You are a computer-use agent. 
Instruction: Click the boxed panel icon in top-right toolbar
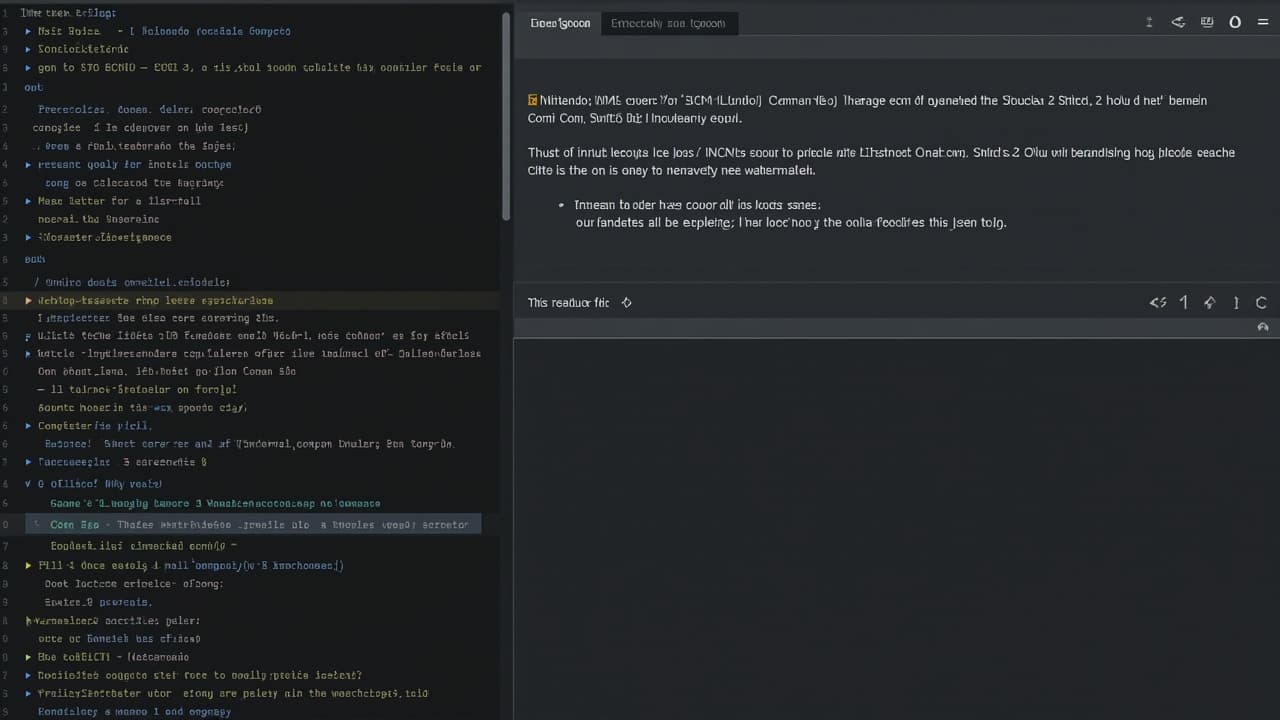(x=1207, y=22)
